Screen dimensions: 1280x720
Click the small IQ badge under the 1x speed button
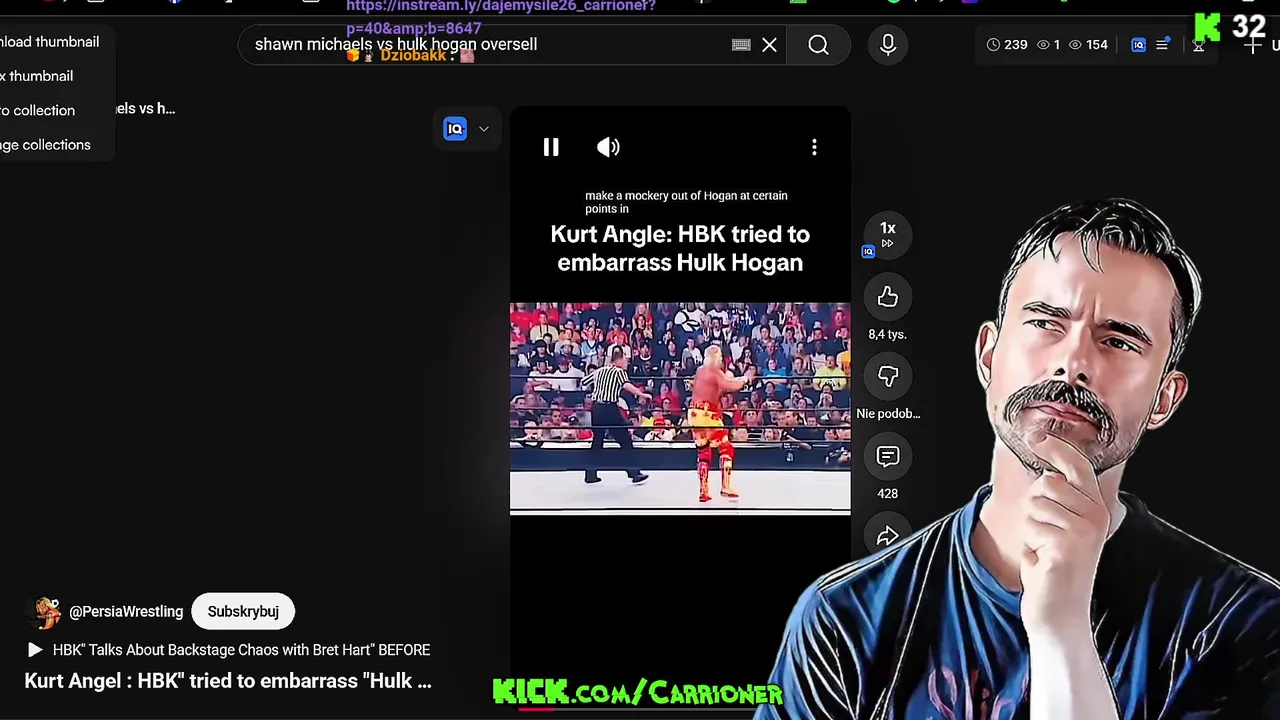(x=868, y=252)
